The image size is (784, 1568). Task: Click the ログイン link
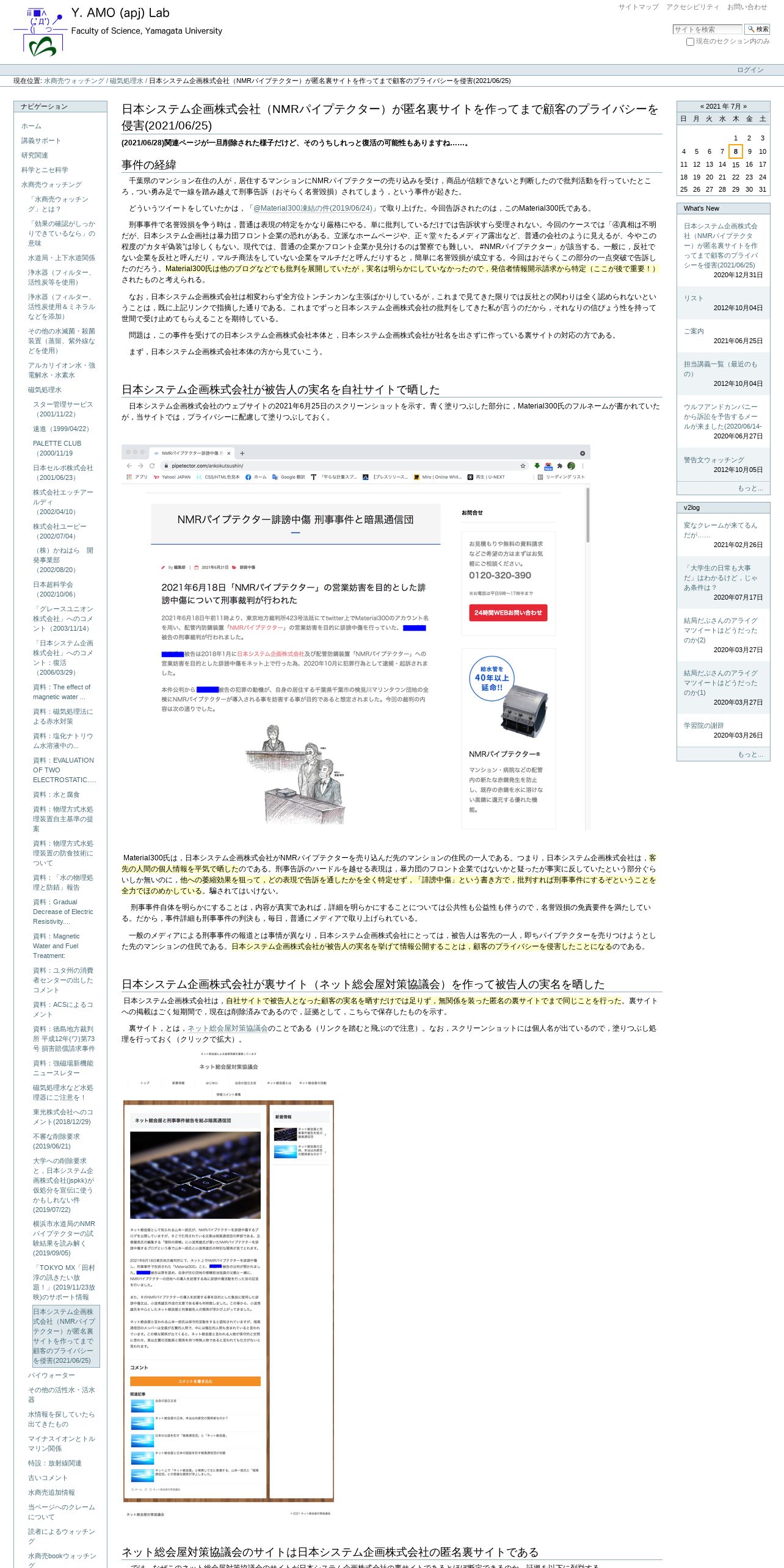pyautogui.click(x=750, y=70)
